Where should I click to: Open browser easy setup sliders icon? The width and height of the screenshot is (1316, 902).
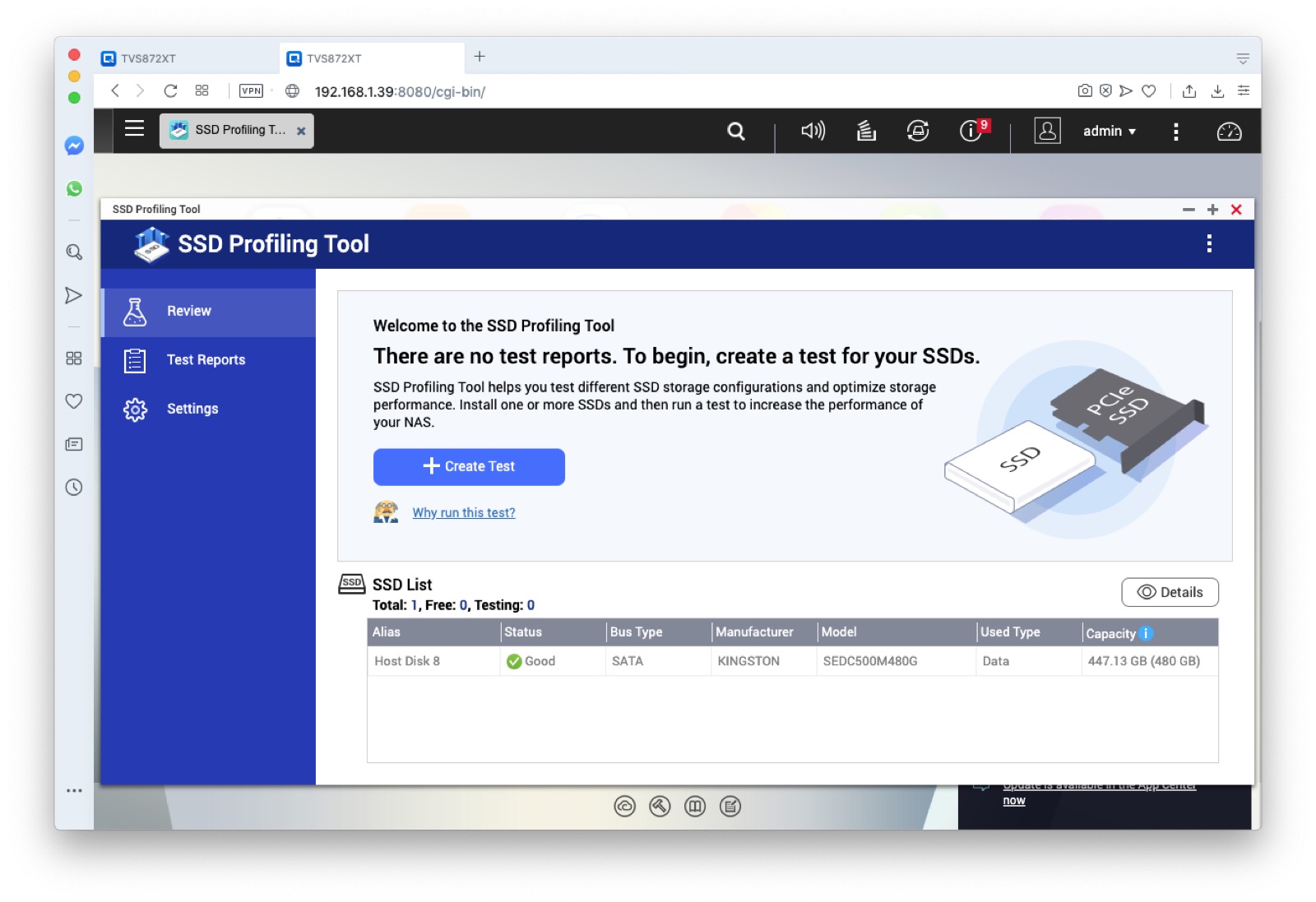(1244, 91)
